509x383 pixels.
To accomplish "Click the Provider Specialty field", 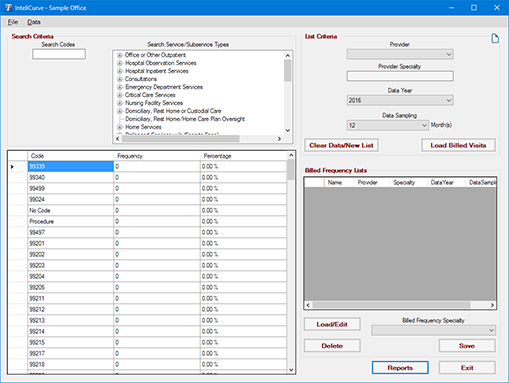I will pos(400,76).
